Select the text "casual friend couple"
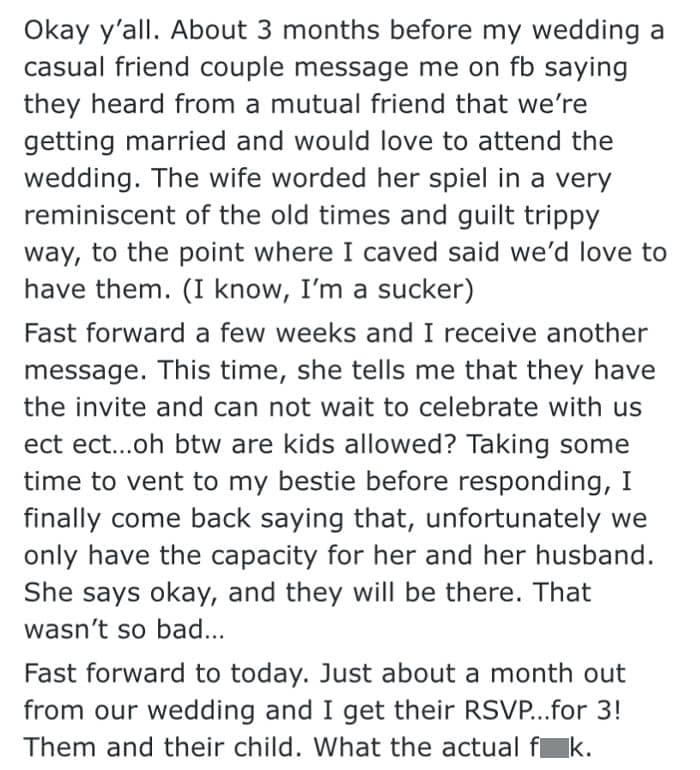The height and width of the screenshot is (770, 700). (x=154, y=68)
